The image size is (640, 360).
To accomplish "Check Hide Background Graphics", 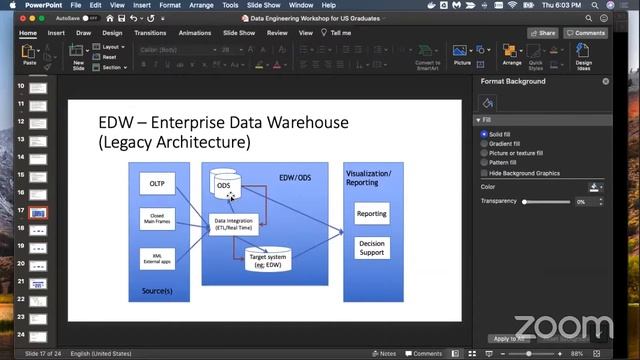I will (484, 173).
